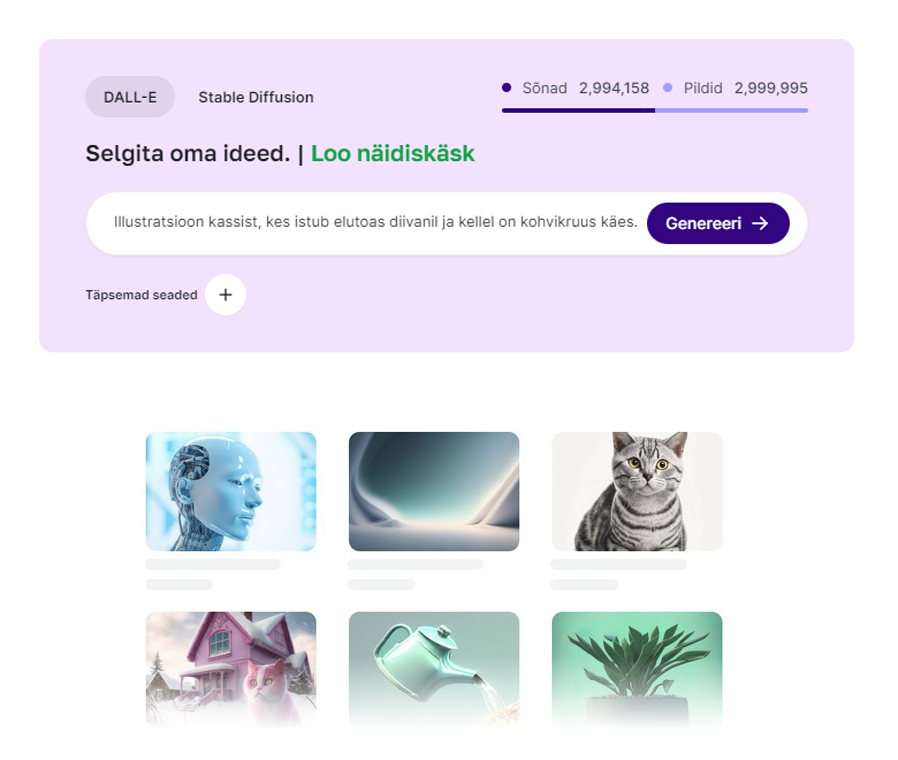Open the gray tabby cat thumbnail
The image size is (898, 760).
pyautogui.click(x=637, y=491)
